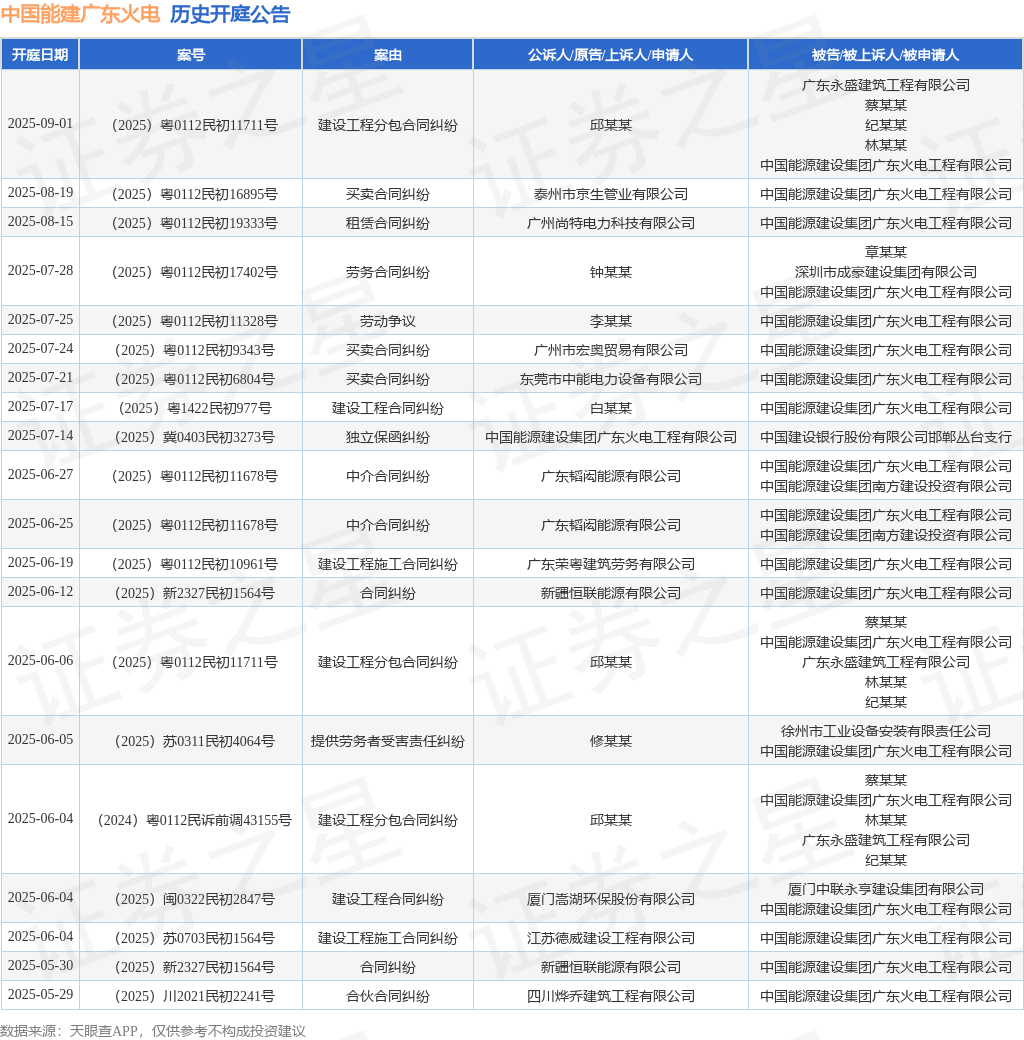This screenshot has height=1040, width=1024.
Task: Click defendant 章某某
Action: pyautogui.click(x=885, y=252)
